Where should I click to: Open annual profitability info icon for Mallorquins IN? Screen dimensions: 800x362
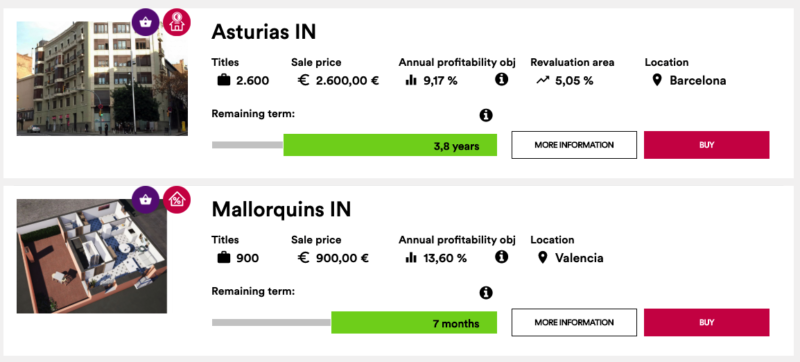click(502, 256)
